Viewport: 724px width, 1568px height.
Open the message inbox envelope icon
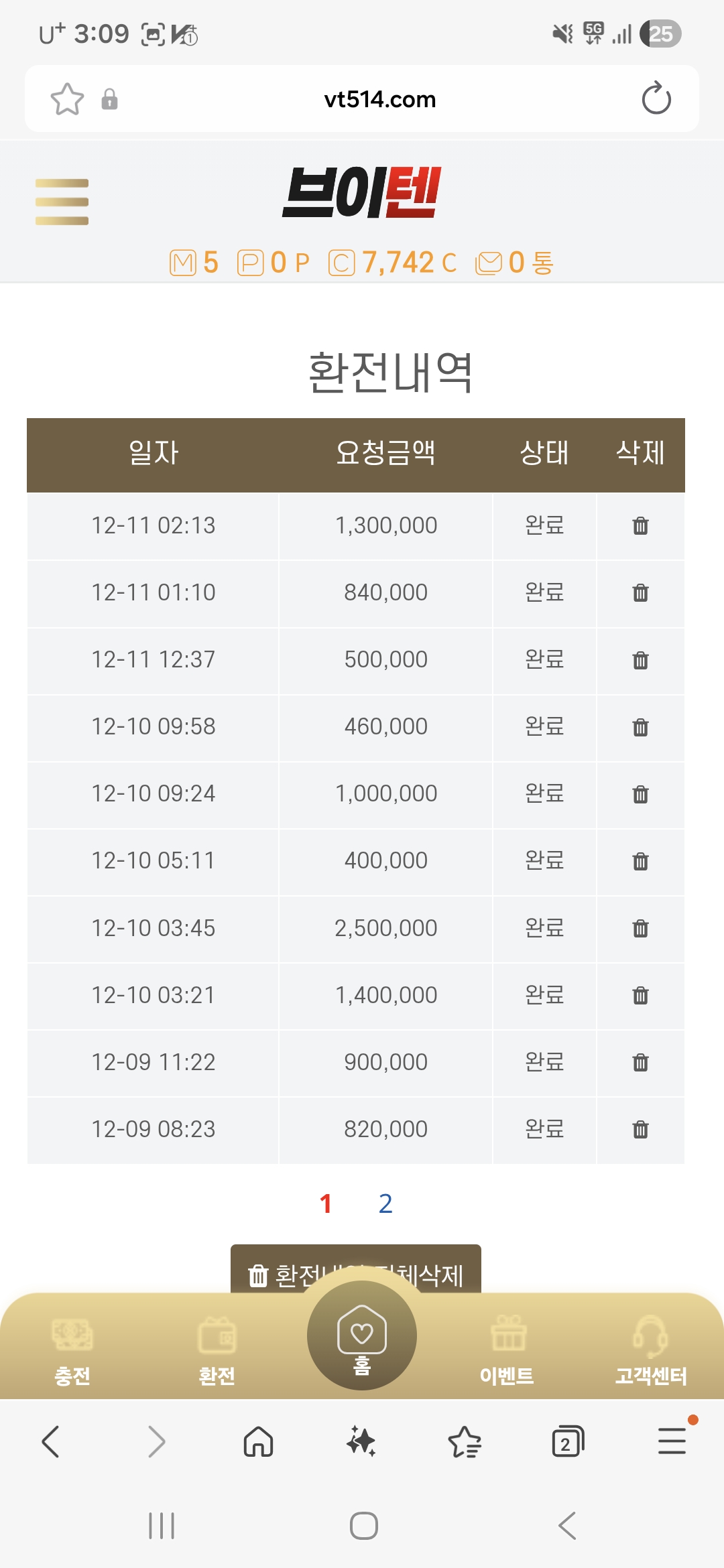(488, 263)
